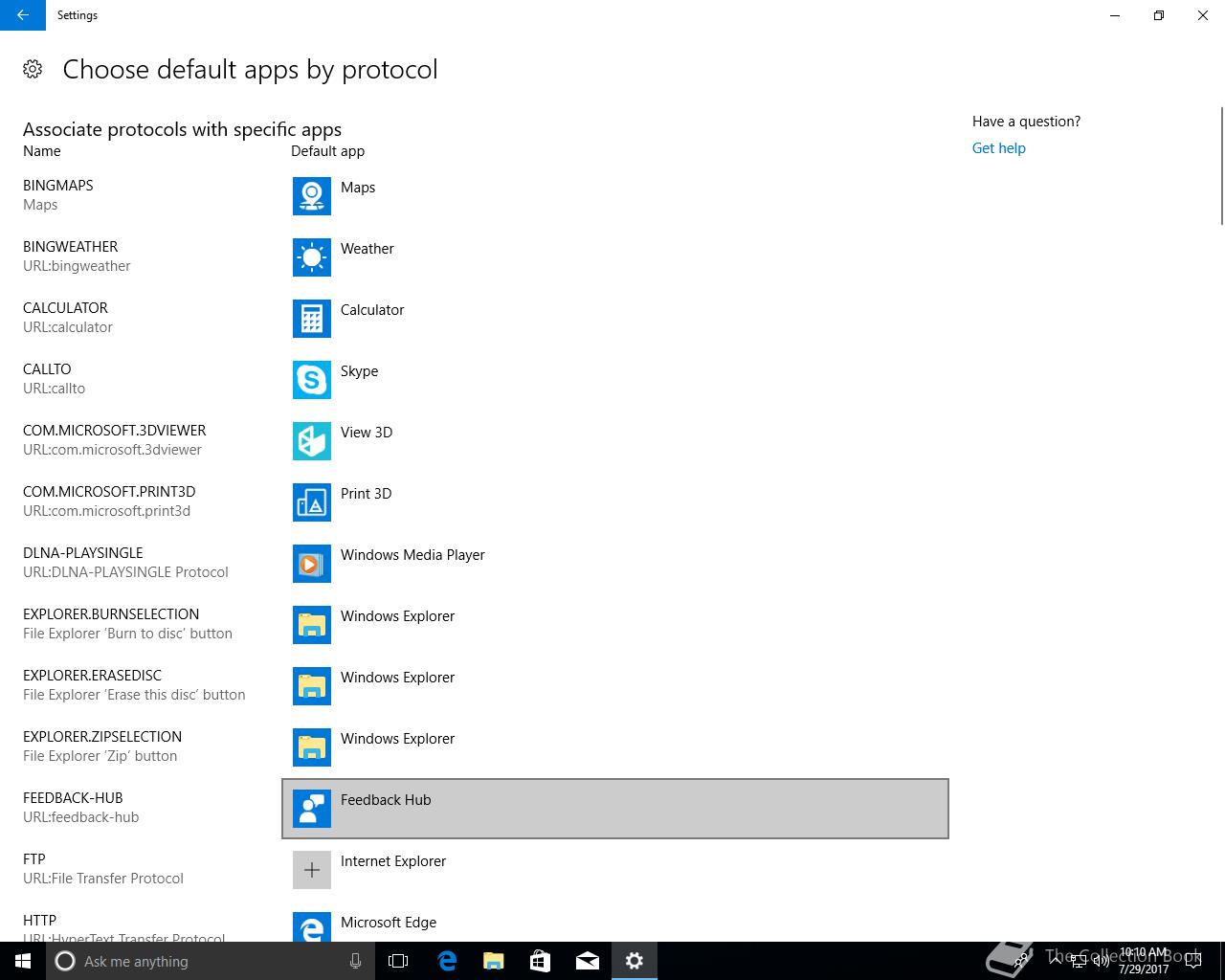Select the highlighted Feedback Hub entry
The height and width of the screenshot is (980, 1225).
click(615, 809)
